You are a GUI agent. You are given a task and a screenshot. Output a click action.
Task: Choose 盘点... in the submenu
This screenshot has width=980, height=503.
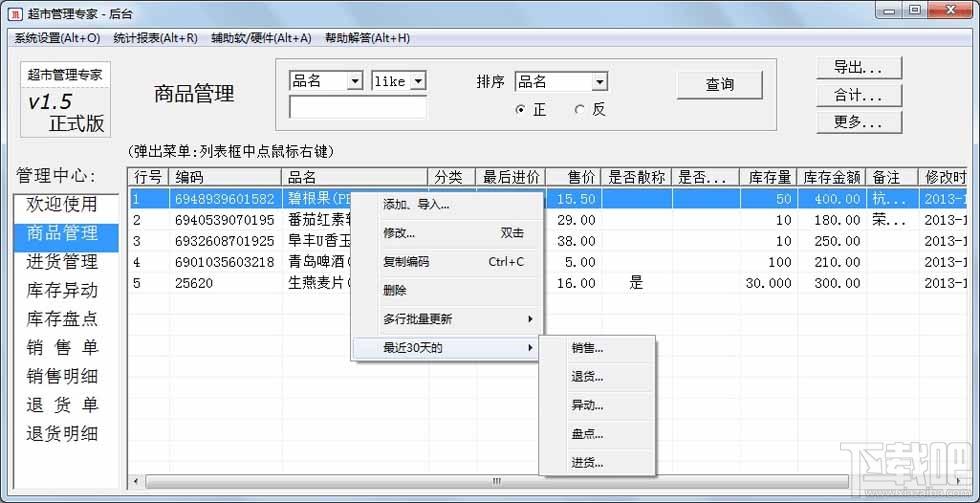[597, 434]
